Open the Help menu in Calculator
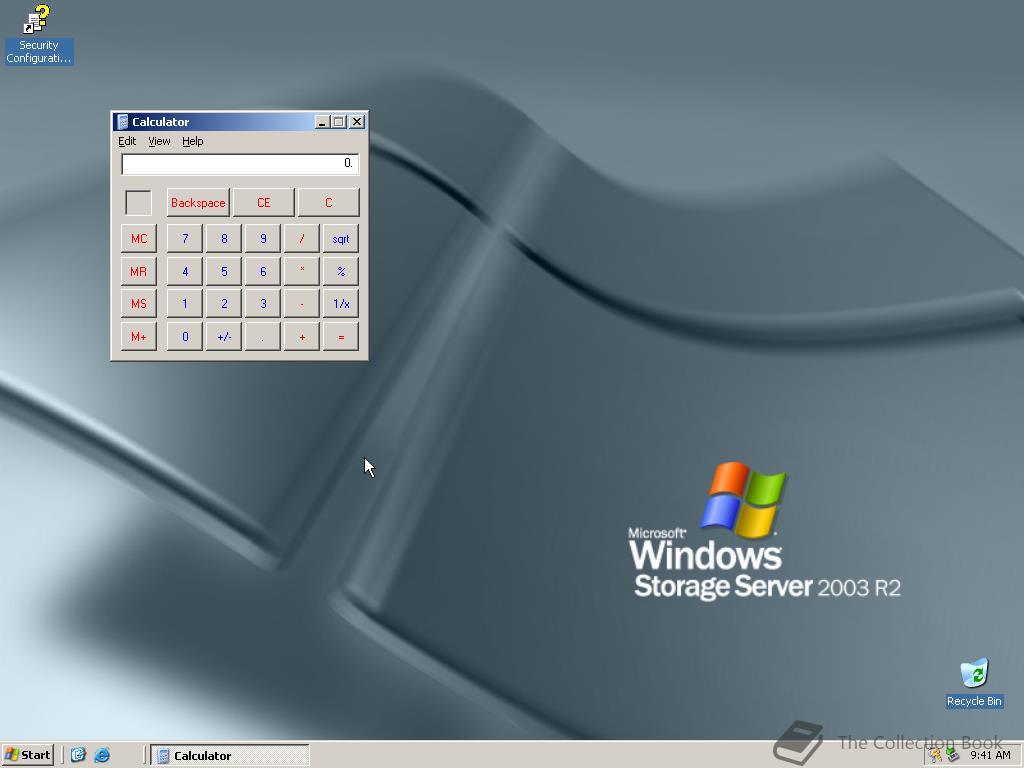This screenshot has height=768, width=1024. pyautogui.click(x=193, y=141)
